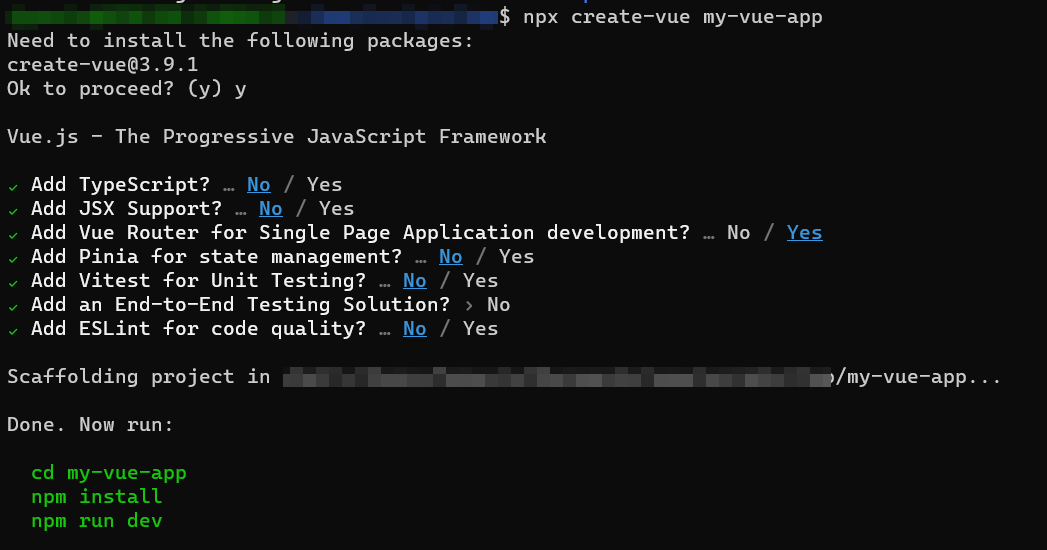Click 'Add Vitest for Unit Testing?' text
This screenshot has width=1047, height=550.
click(198, 281)
